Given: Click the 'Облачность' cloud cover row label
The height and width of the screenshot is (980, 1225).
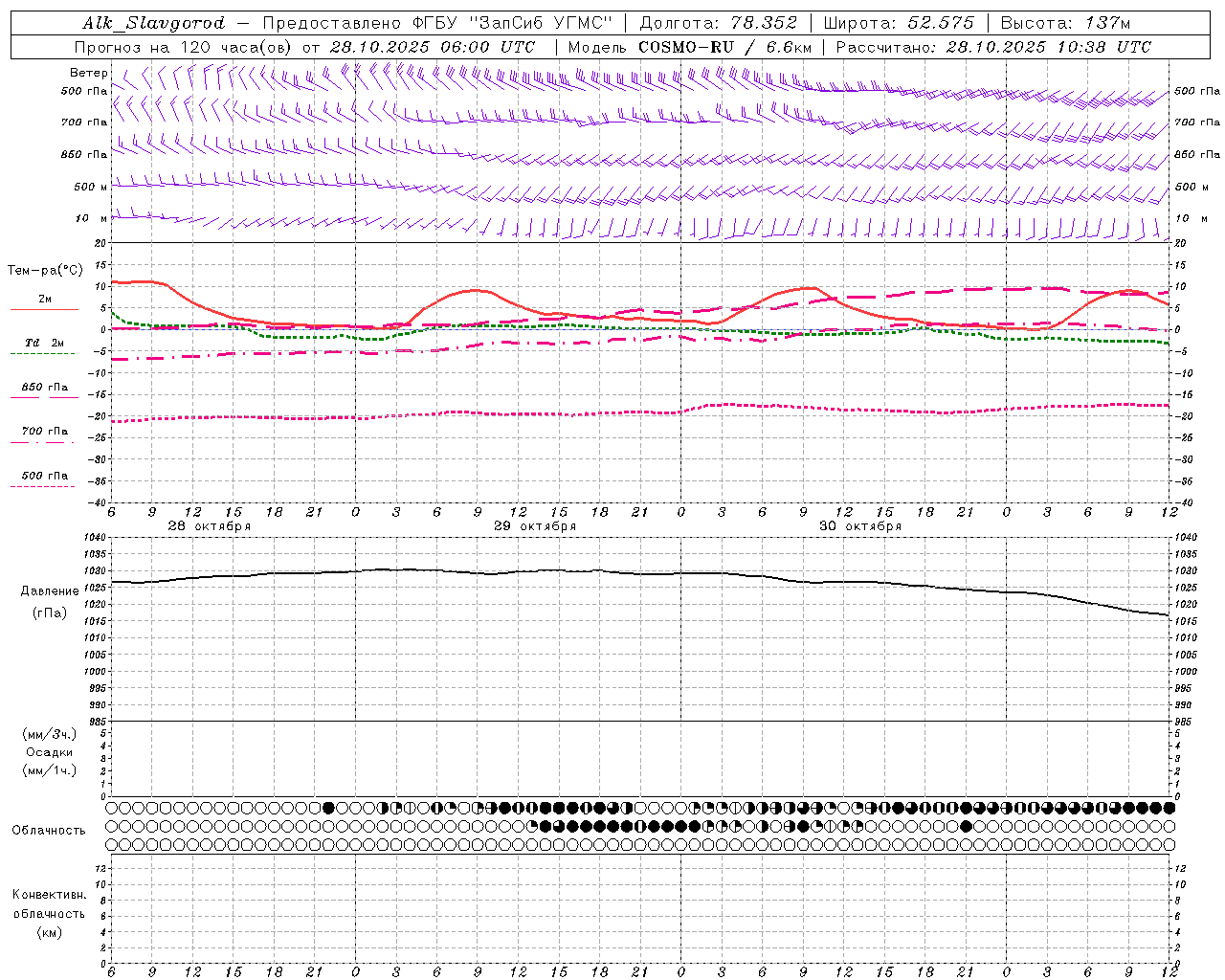Looking at the screenshot, I should coord(49,831).
